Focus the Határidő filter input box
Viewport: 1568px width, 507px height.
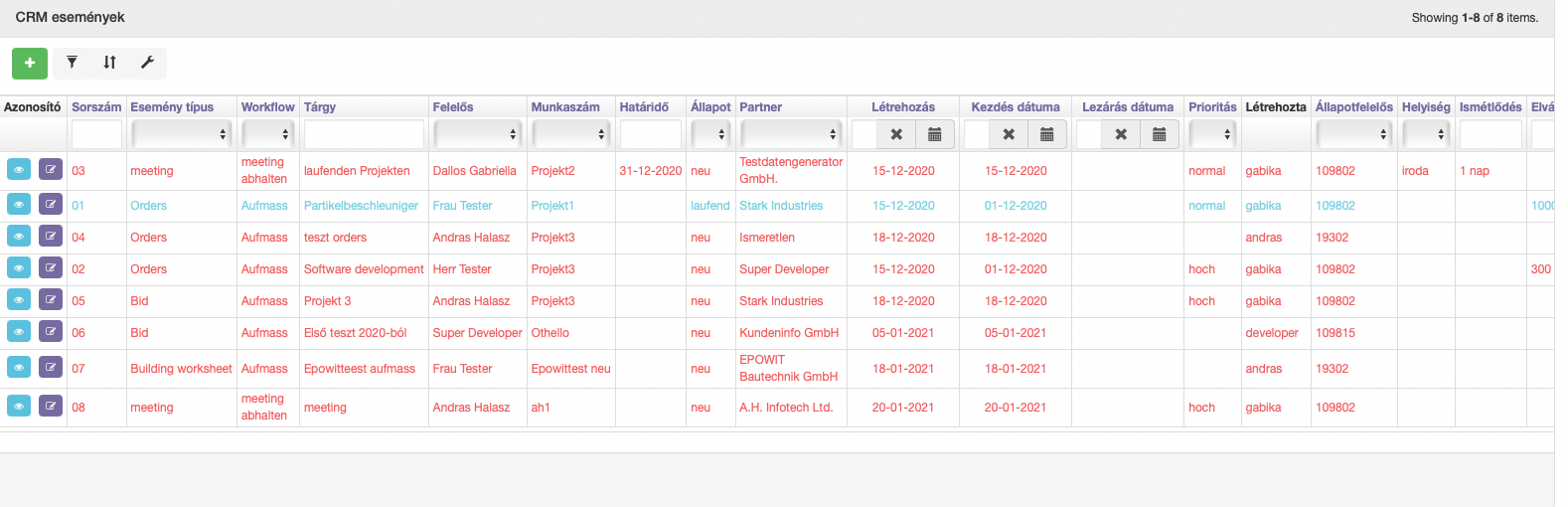pos(650,134)
